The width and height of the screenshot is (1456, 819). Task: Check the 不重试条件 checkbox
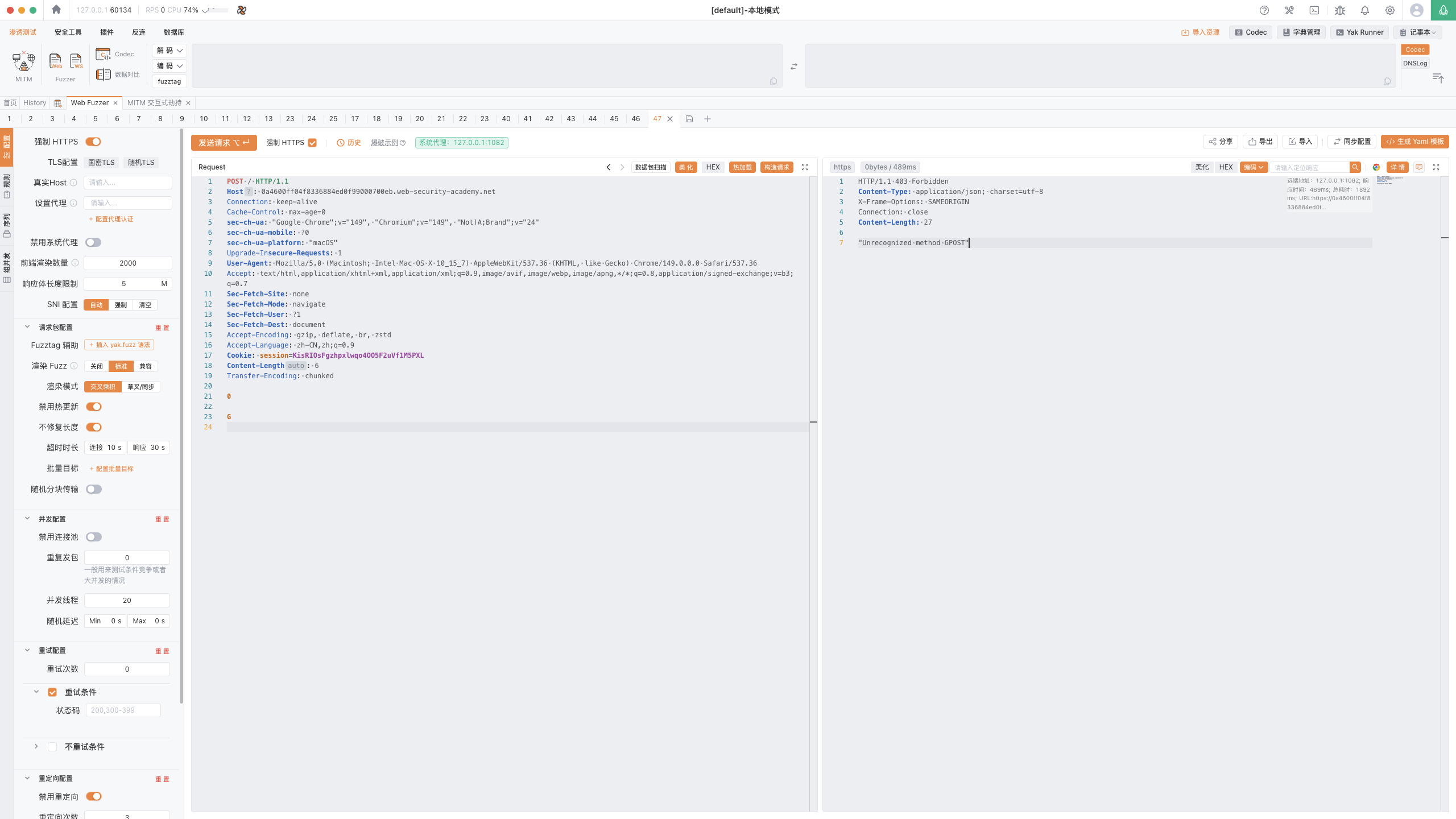tap(52, 747)
